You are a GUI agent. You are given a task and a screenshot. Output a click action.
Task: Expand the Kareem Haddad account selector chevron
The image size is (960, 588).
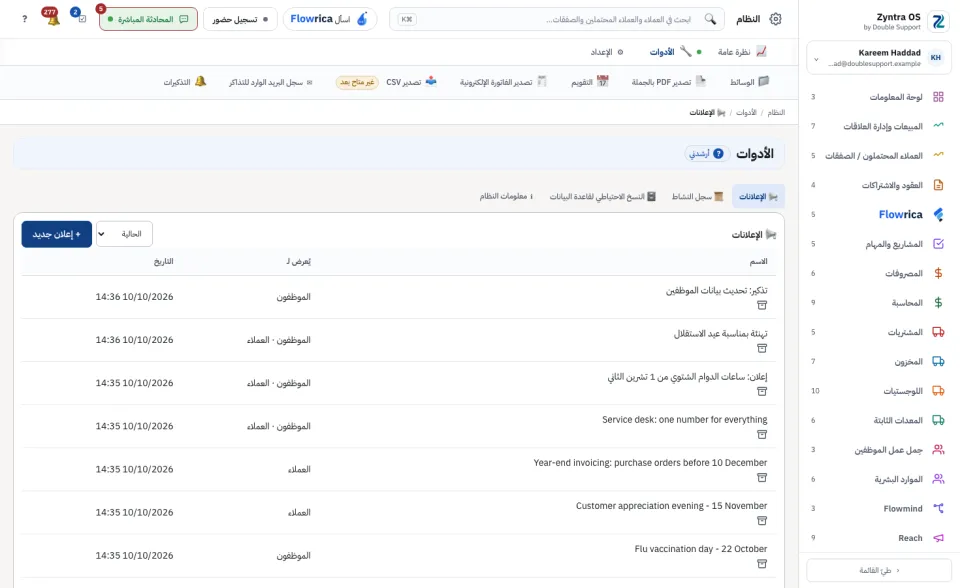pyautogui.click(x=816, y=59)
